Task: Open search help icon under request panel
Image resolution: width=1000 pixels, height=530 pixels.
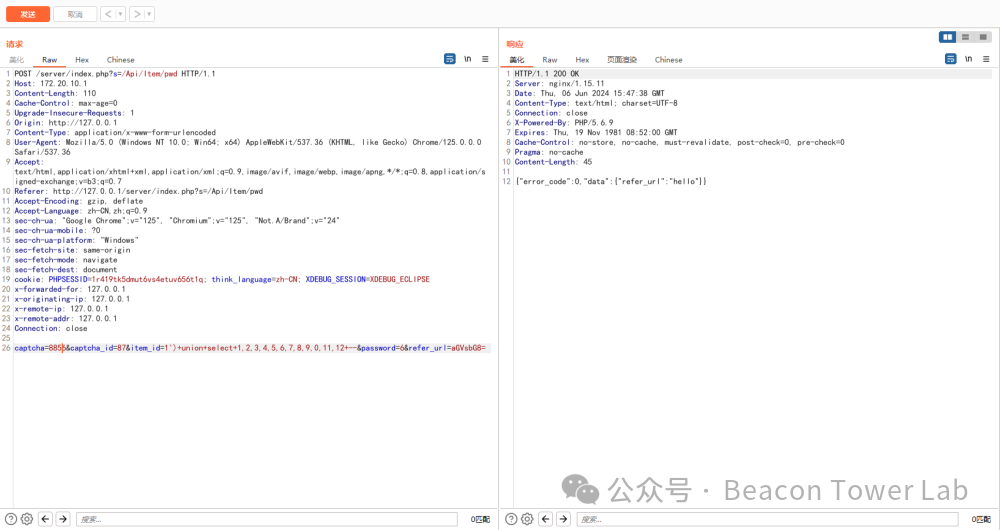Action: pyautogui.click(x=11, y=519)
